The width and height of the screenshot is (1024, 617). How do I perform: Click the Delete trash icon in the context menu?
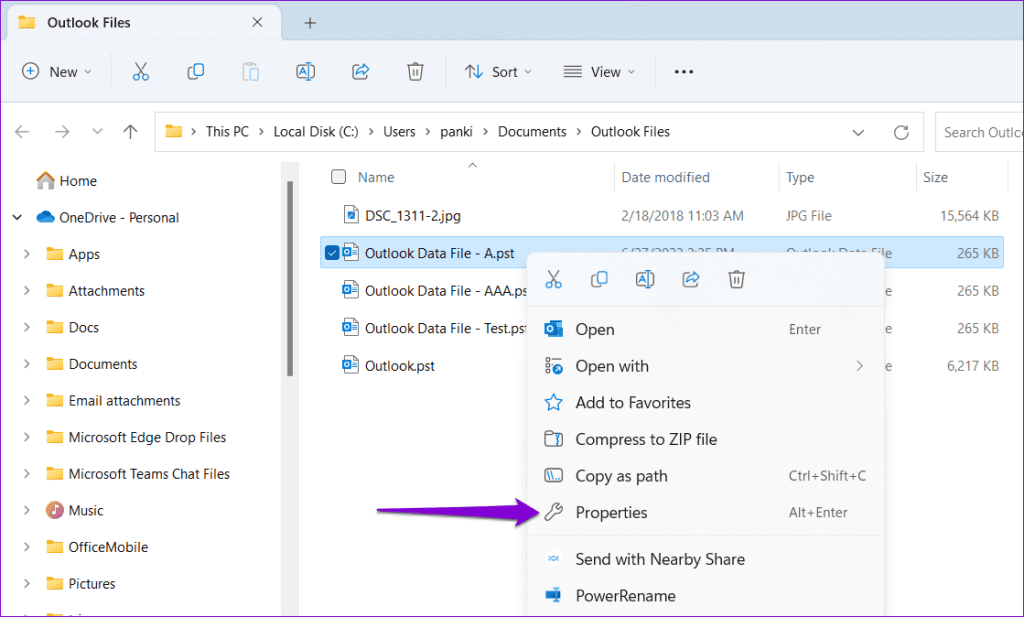click(736, 279)
